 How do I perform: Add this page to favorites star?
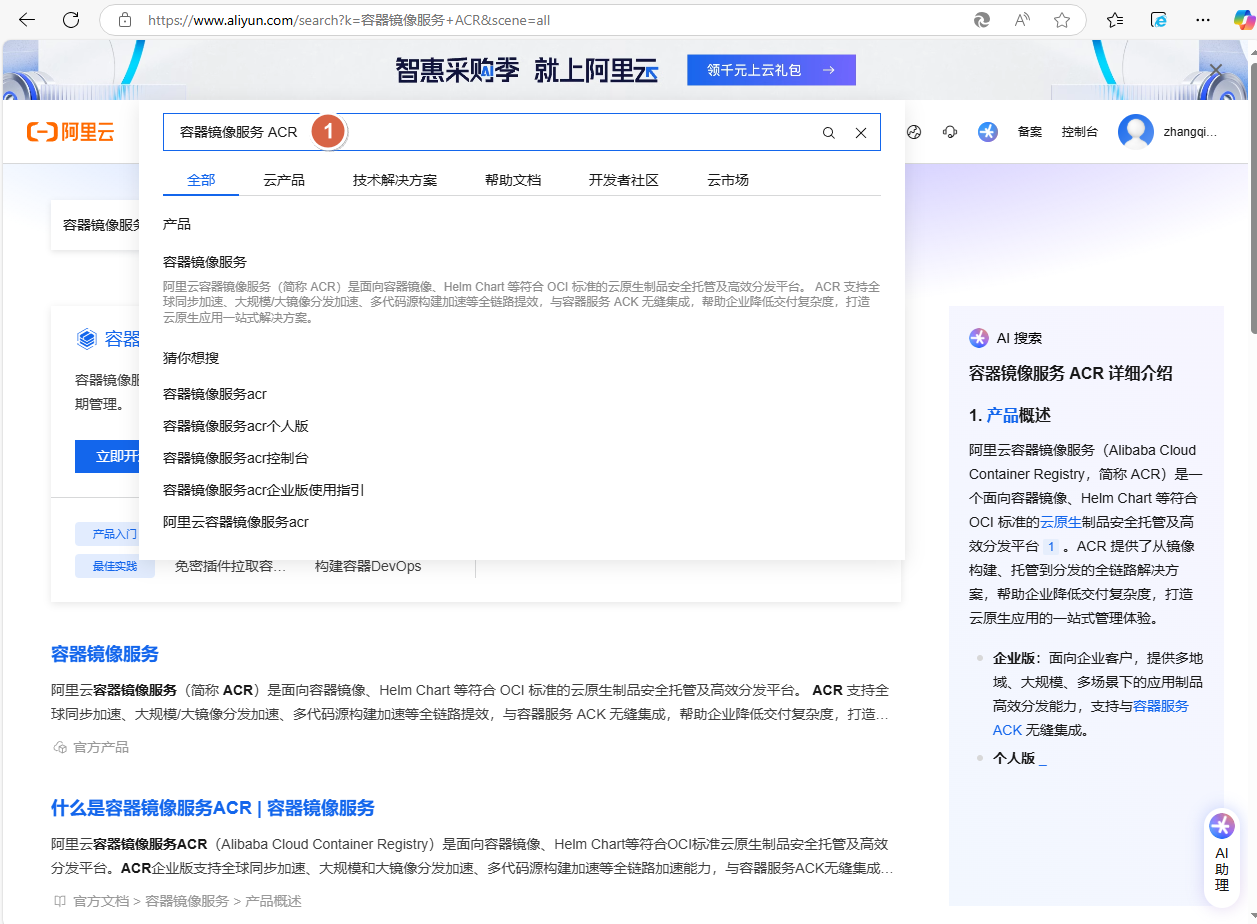point(1062,20)
